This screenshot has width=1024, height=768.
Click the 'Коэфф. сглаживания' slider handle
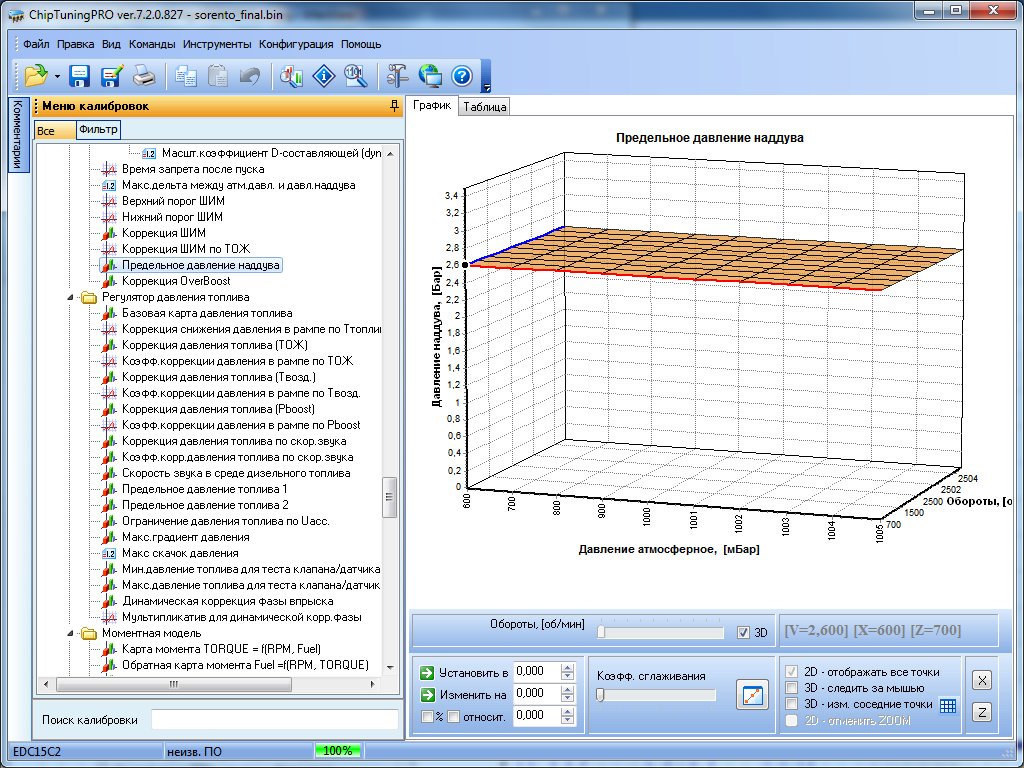tap(600, 695)
